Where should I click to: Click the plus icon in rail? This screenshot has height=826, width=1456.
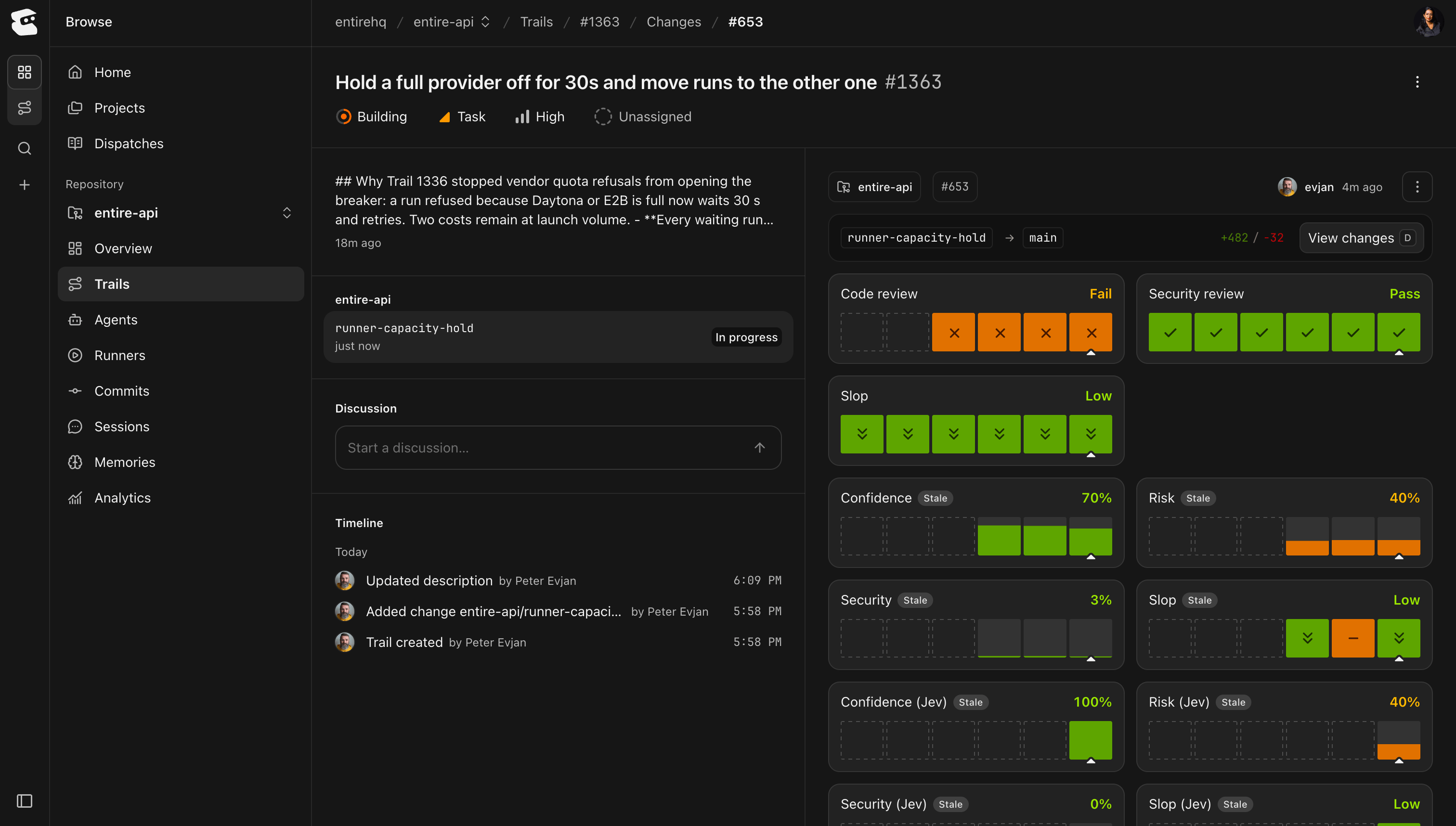(25, 185)
